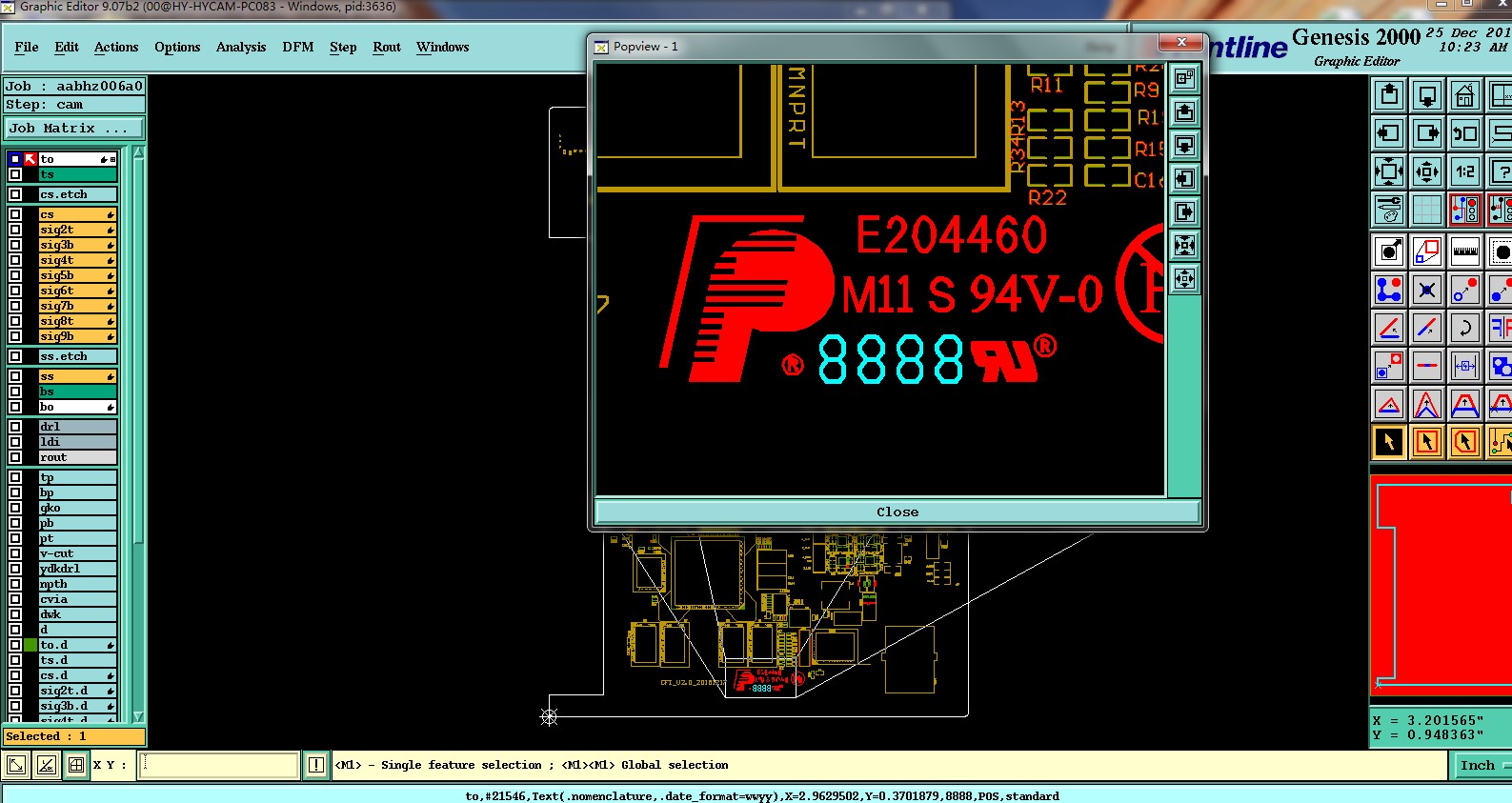Screen dimensions: 1512x803
Task: Open the tools and palette icon
Action: [x=1389, y=210]
